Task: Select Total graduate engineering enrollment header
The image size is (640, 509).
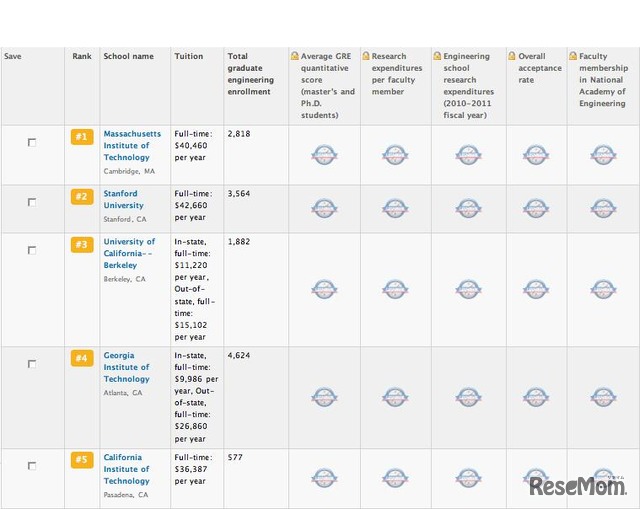Action: (x=251, y=74)
